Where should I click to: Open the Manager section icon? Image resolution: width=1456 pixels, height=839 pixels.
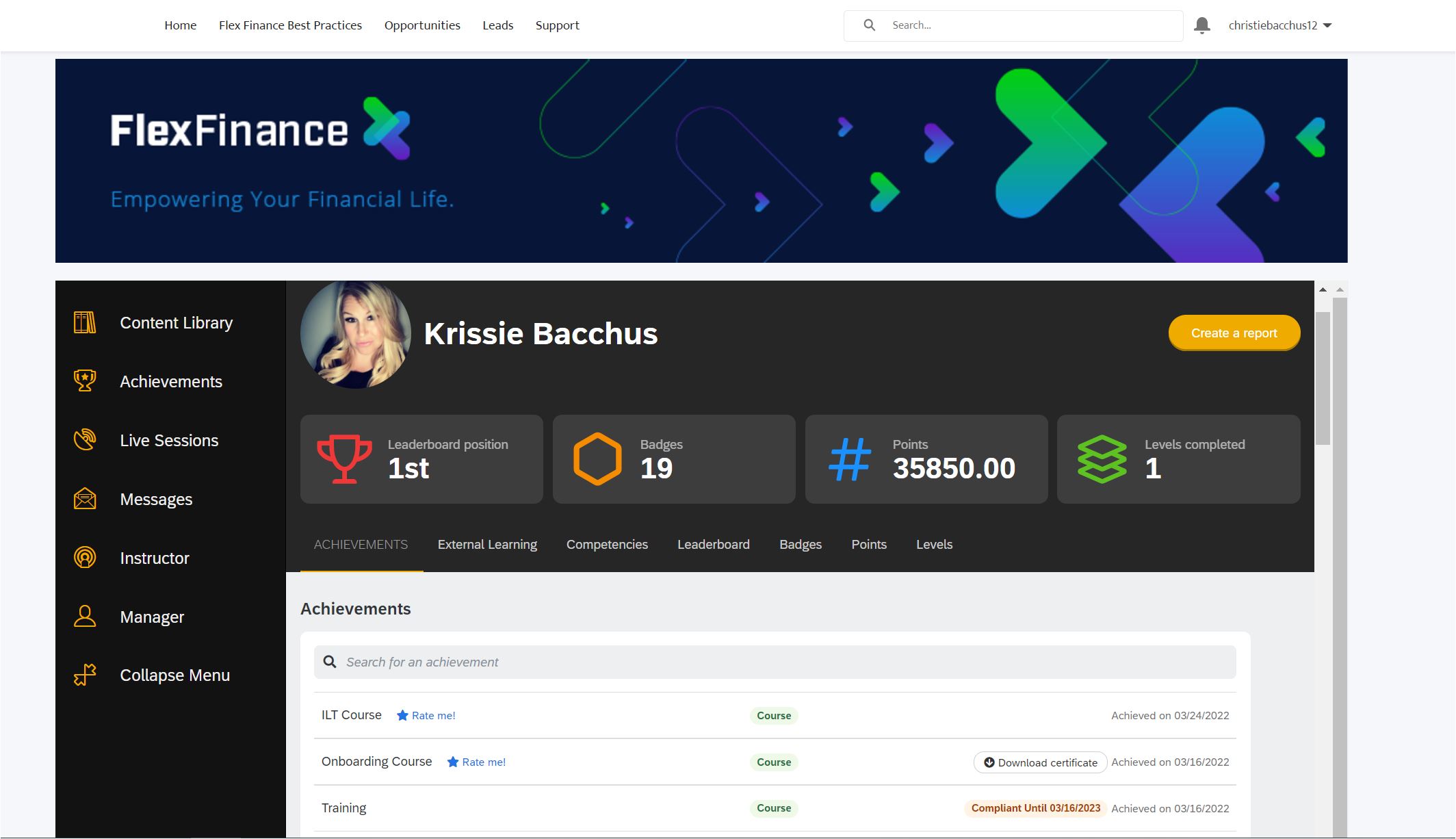pyautogui.click(x=83, y=617)
